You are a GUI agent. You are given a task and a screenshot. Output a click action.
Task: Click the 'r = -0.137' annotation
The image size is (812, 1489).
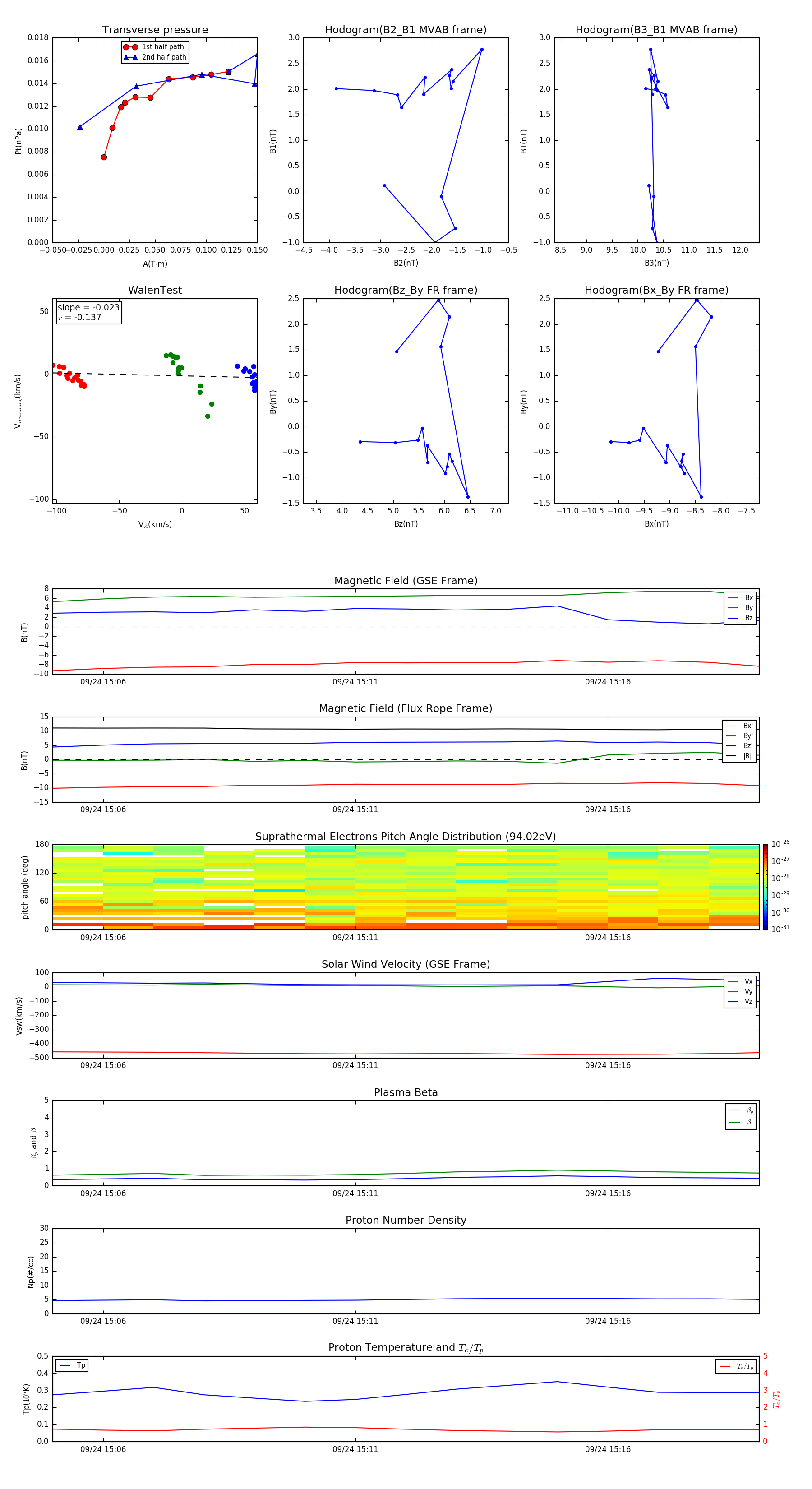pos(80,317)
